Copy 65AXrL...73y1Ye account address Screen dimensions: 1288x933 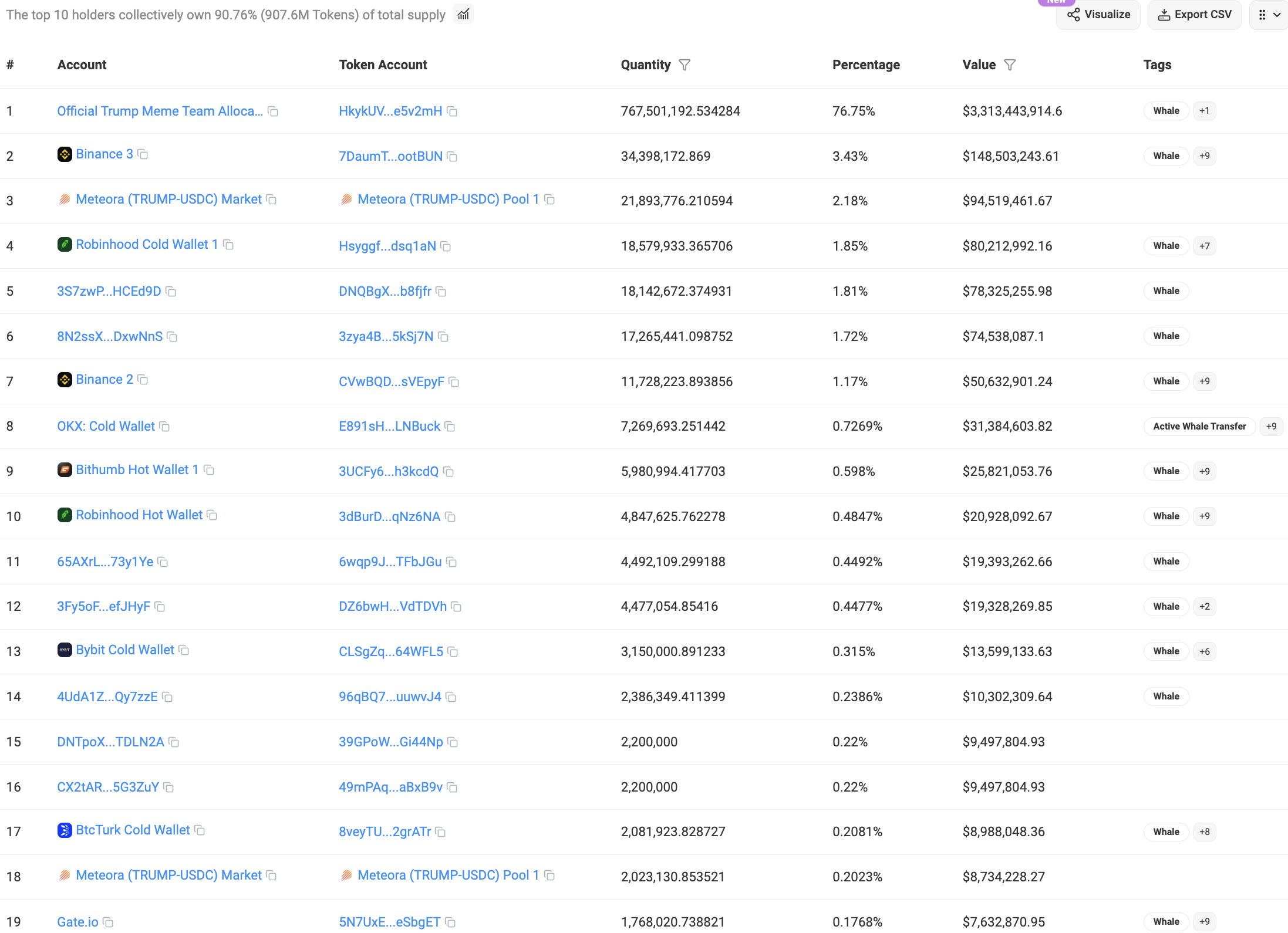[x=163, y=562]
